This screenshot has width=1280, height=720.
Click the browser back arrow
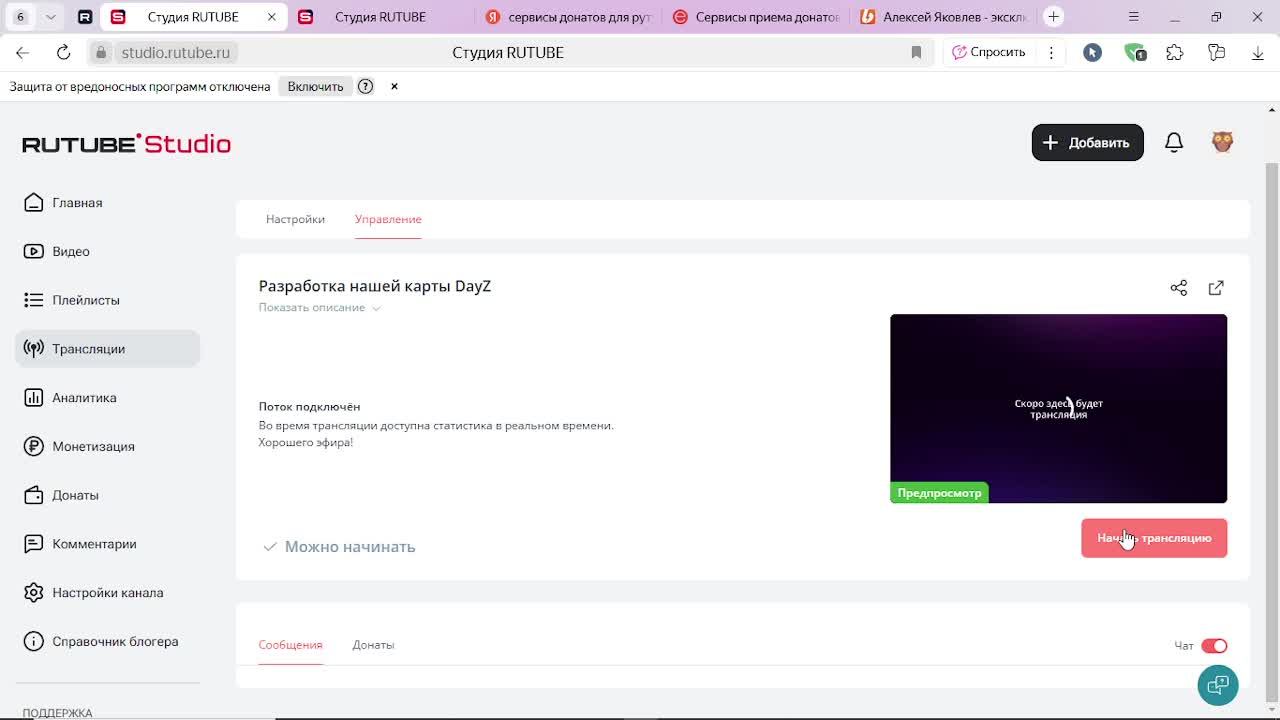coord(22,52)
